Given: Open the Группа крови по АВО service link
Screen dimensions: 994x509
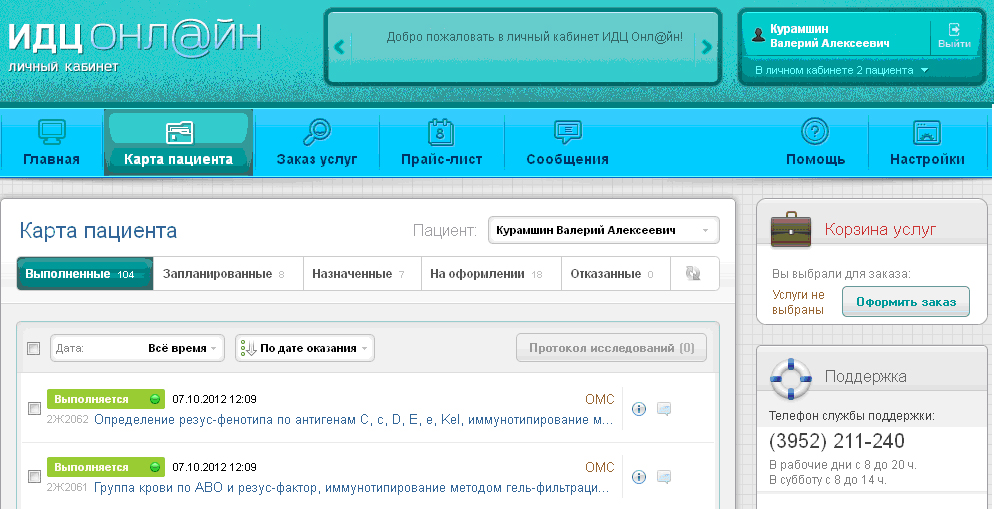Looking at the screenshot, I should point(350,488).
